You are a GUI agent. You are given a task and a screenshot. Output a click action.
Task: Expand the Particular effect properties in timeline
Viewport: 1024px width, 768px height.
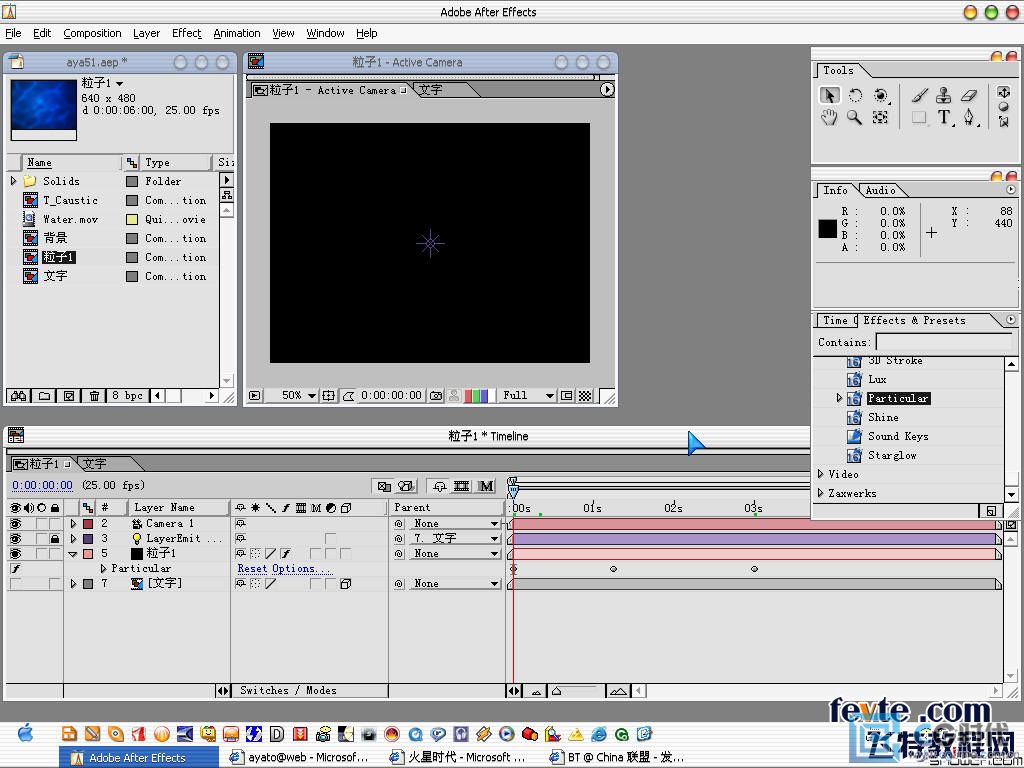click(x=103, y=569)
